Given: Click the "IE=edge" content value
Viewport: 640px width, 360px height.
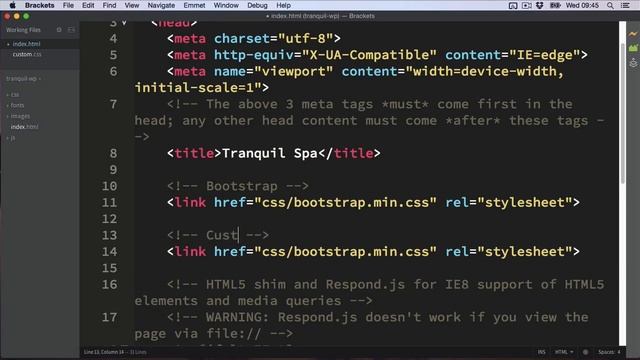Looking at the screenshot, I should (x=544, y=55).
